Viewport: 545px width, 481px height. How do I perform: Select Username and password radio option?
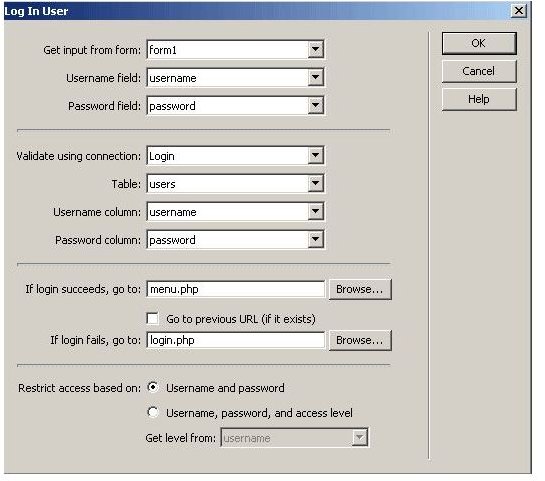click(153, 387)
